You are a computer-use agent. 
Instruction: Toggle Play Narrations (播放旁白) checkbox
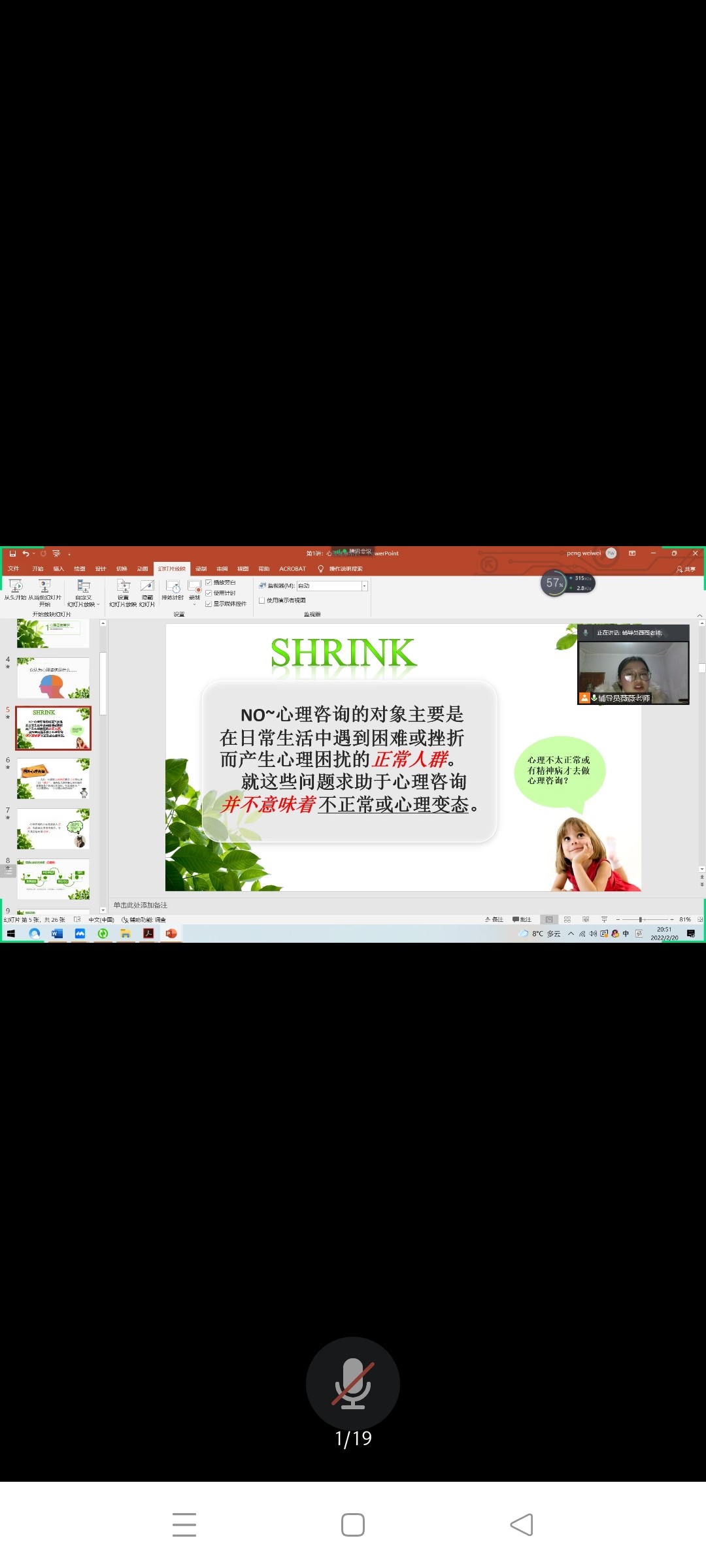[x=209, y=582]
